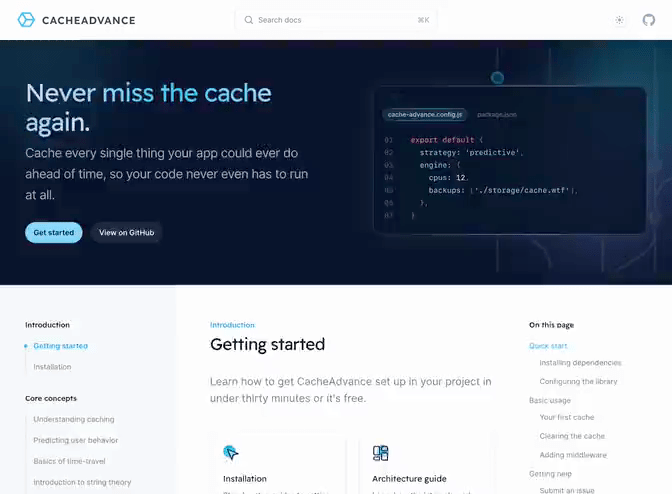Focus the Search docs field

pos(335,20)
